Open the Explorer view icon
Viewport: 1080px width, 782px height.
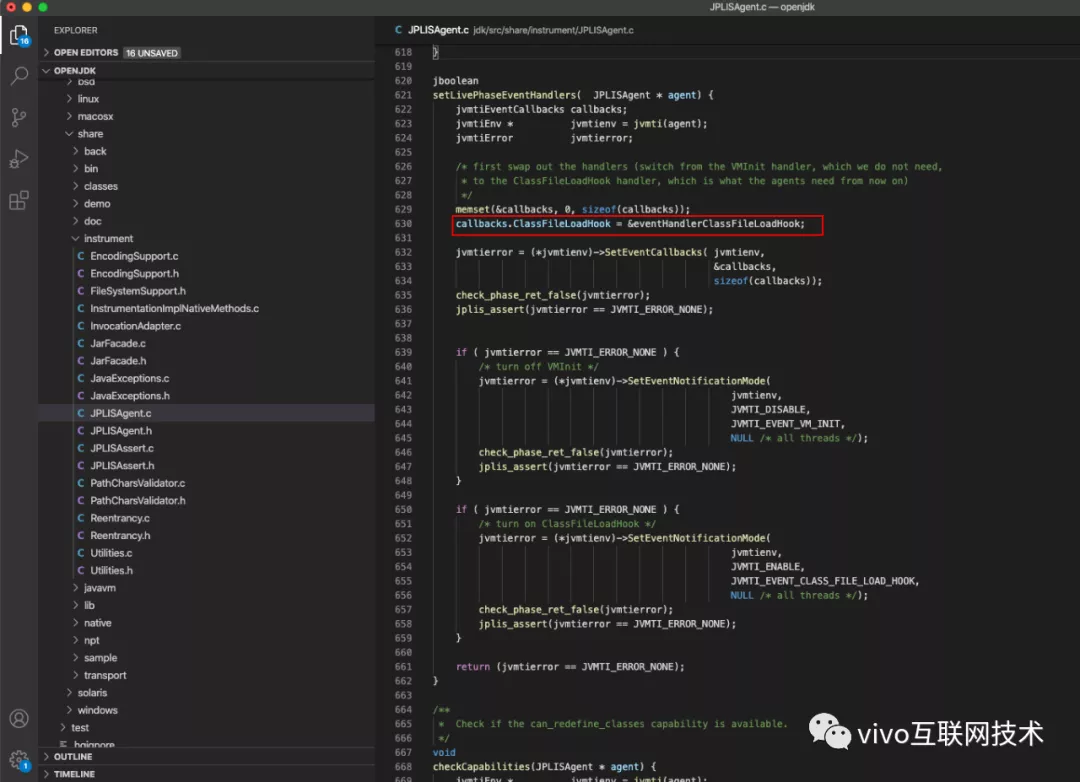[x=19, y=34]
